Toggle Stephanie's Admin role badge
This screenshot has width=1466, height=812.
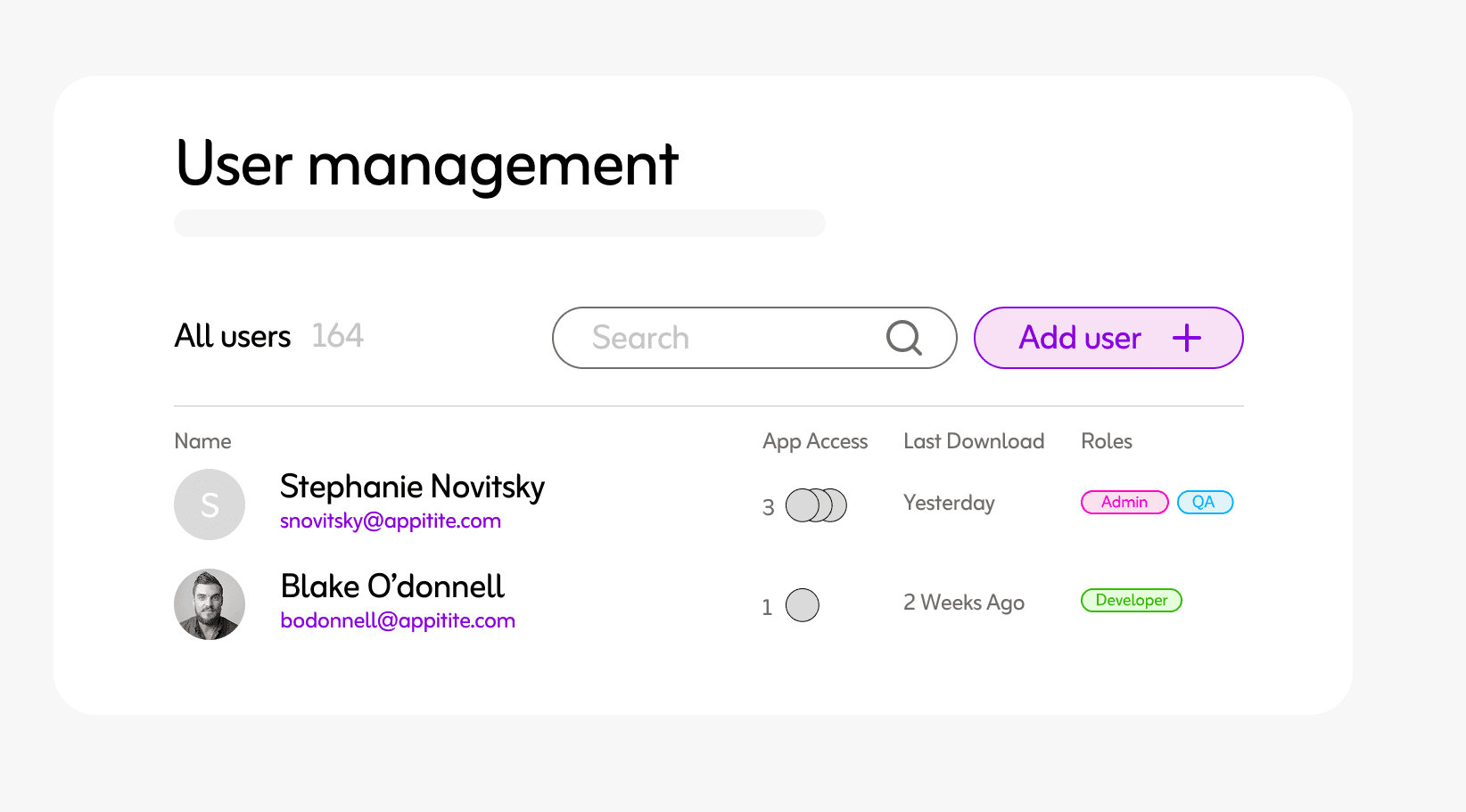click(x=1124, y=502)
